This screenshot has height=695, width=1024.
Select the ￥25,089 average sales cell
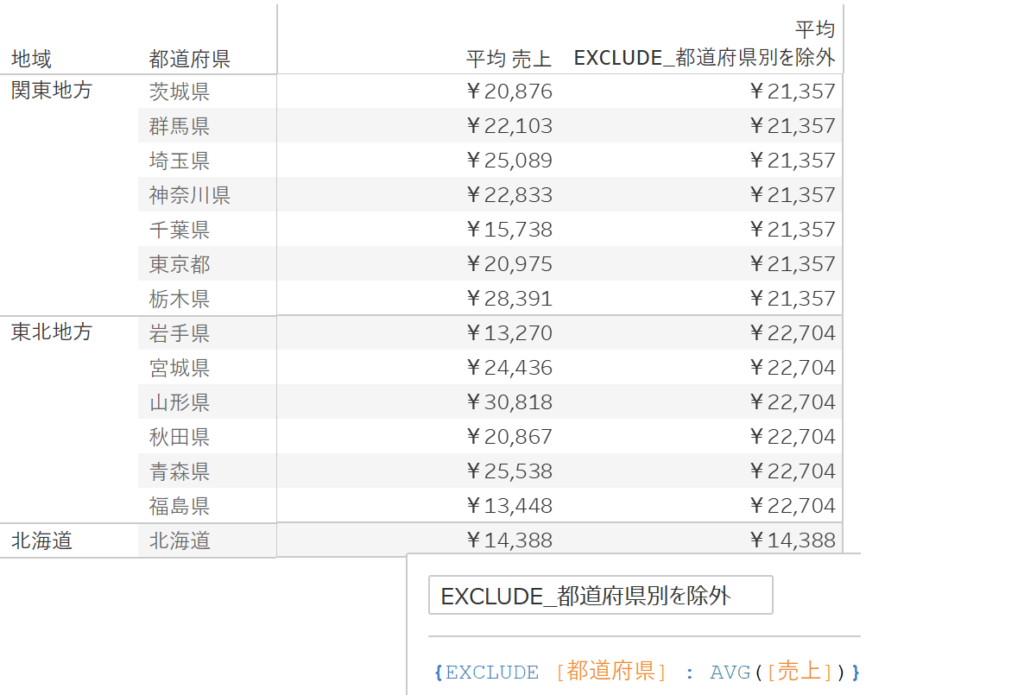tap(509, 160)
